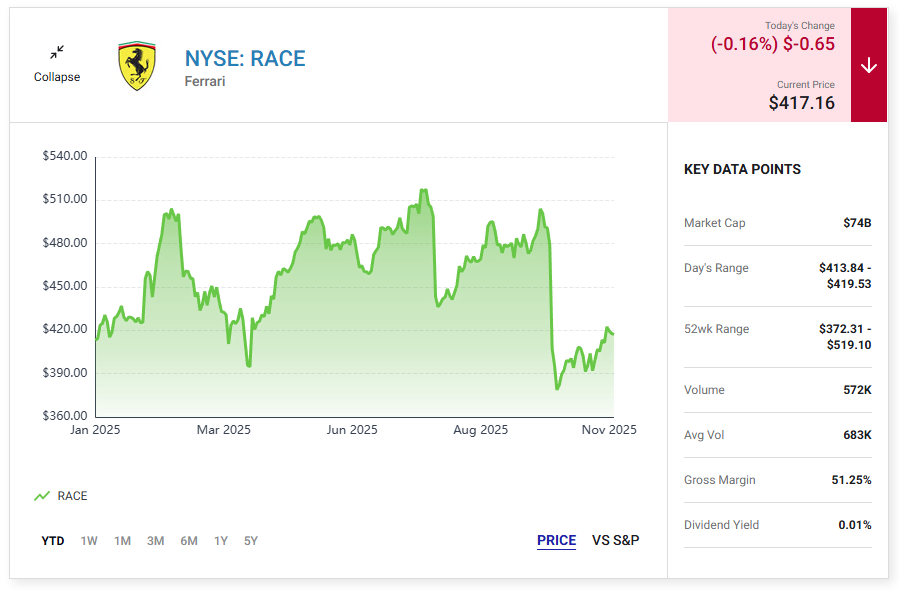Click the Ferrari prancing horse logo

[137, 66]
